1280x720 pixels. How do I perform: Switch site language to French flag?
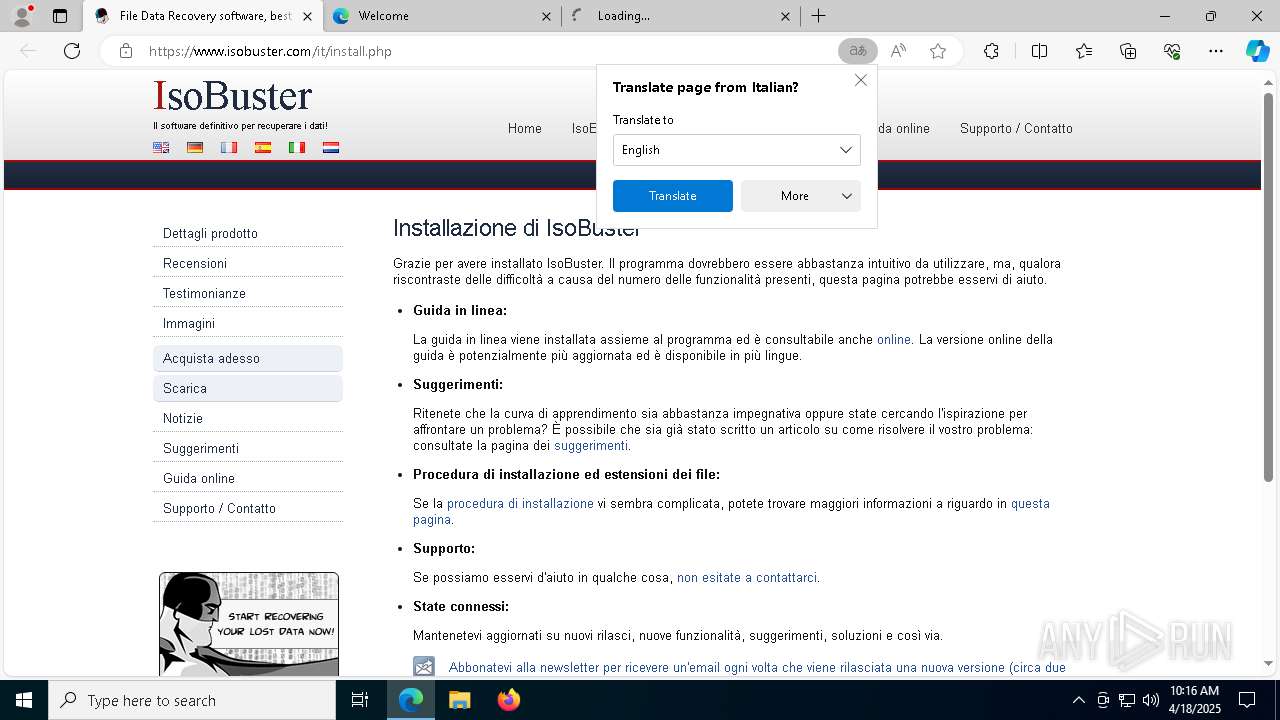[x=229, y=147]
